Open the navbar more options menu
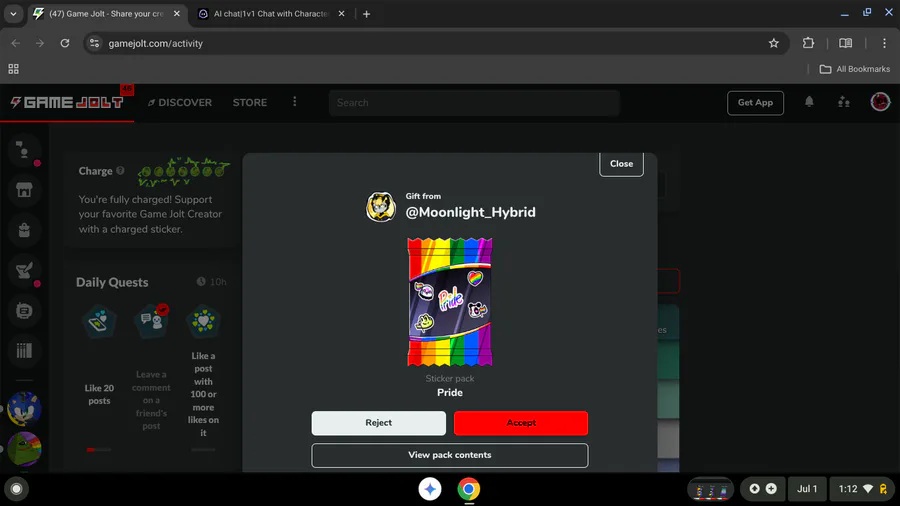This screenshot has width=900, height=506. pyautogui.click(x=294, y=102)
